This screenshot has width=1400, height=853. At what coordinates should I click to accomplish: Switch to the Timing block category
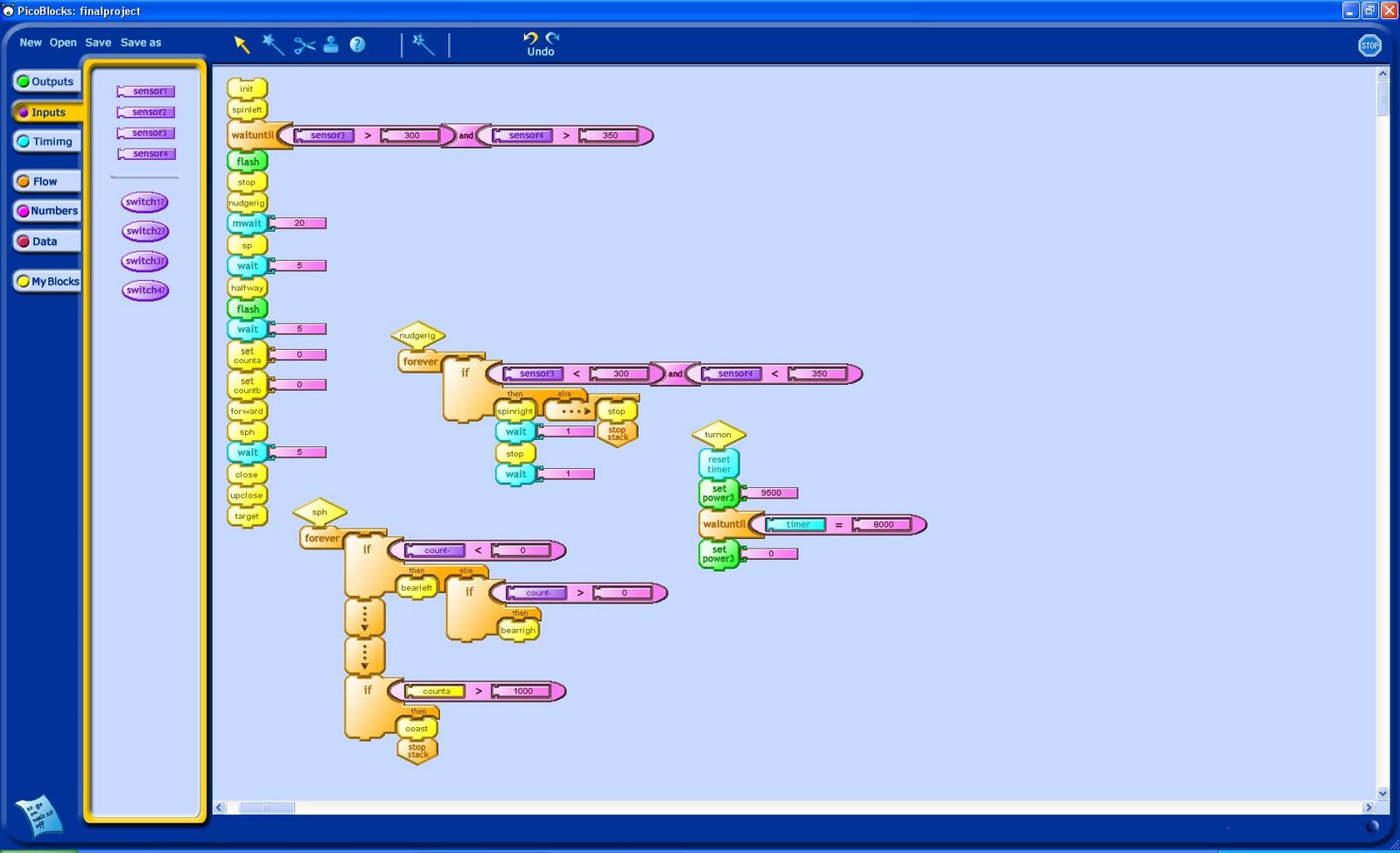click(46, 141)
